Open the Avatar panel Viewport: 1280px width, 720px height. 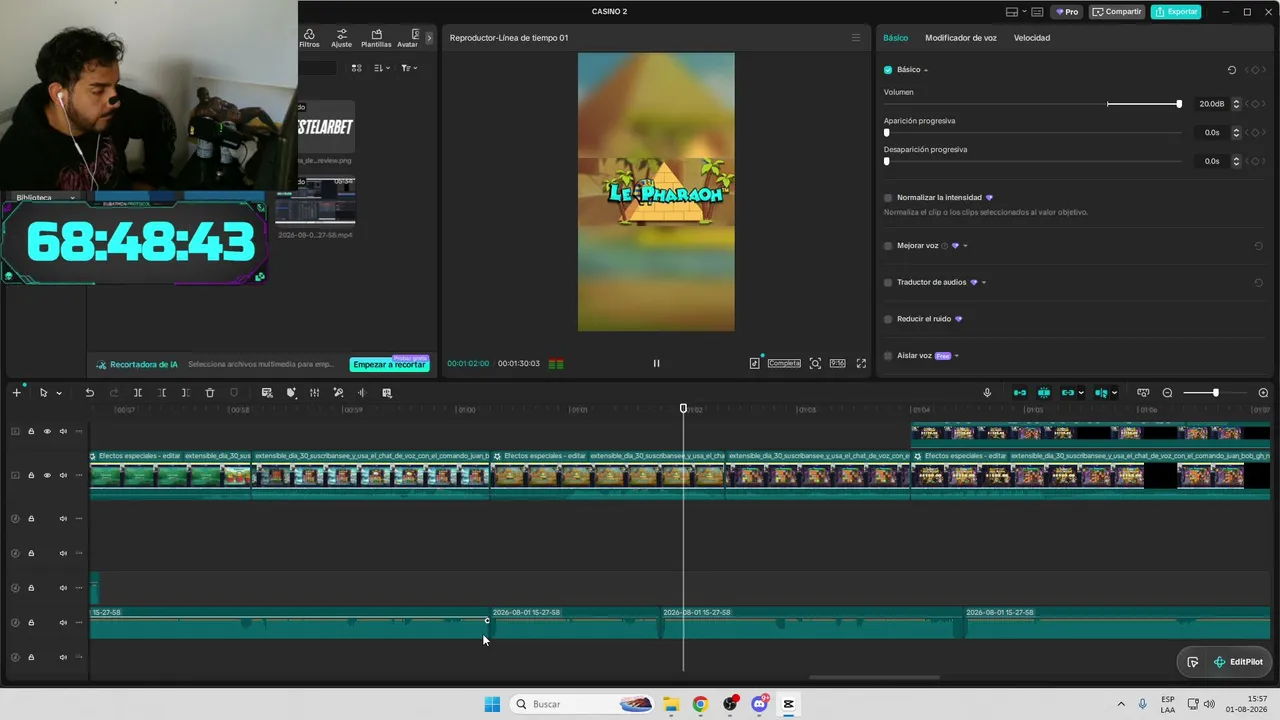(408, 38)
